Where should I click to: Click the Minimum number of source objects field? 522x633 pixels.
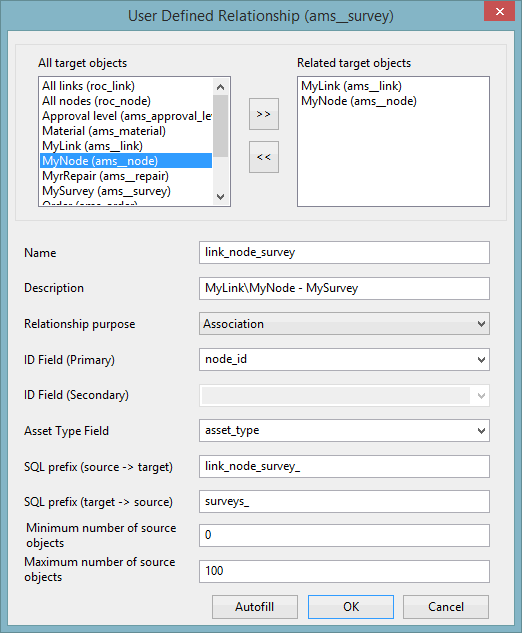(x=344, y=535)
